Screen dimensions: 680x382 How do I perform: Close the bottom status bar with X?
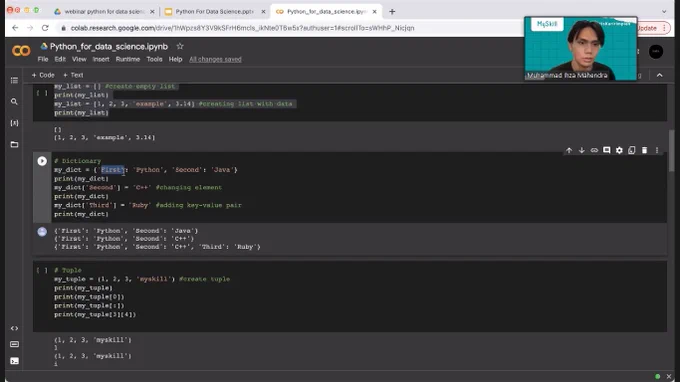point(669,376)
